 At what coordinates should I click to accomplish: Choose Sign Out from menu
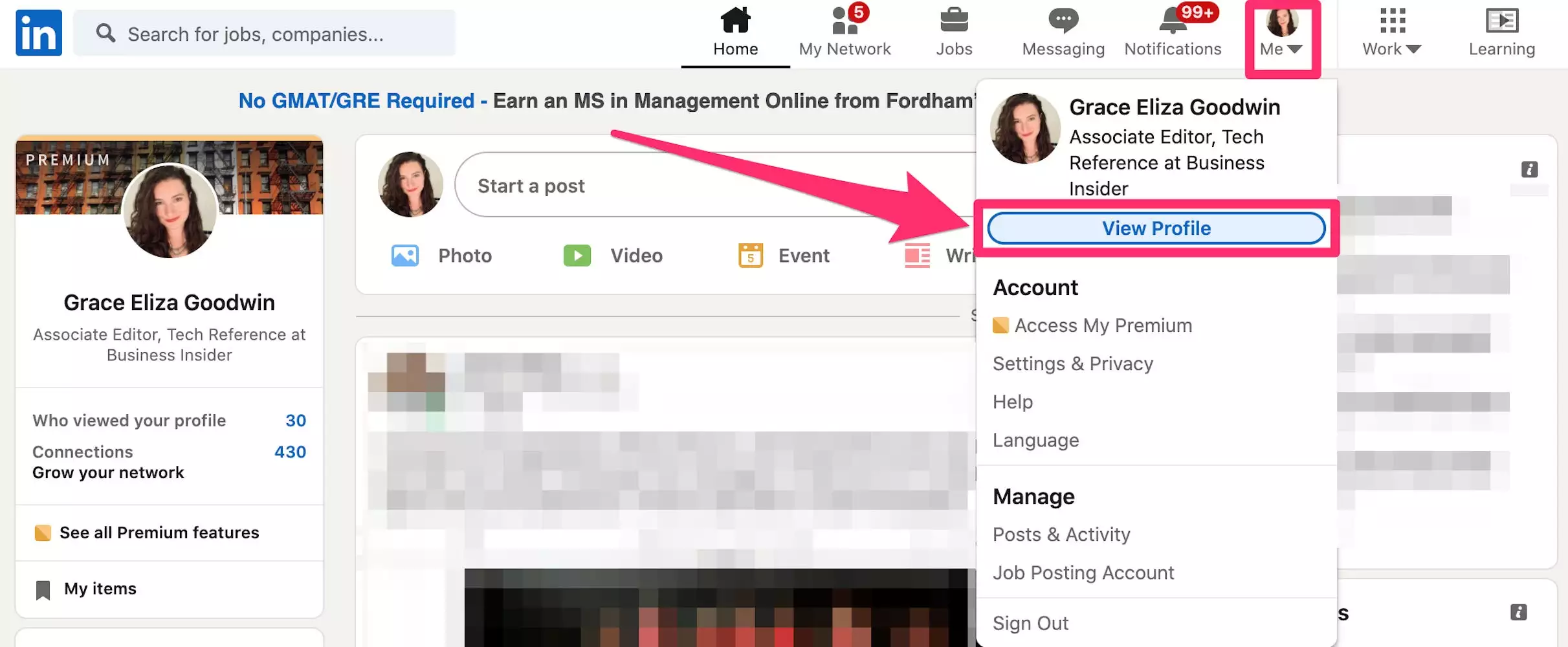coord(1030,623)
